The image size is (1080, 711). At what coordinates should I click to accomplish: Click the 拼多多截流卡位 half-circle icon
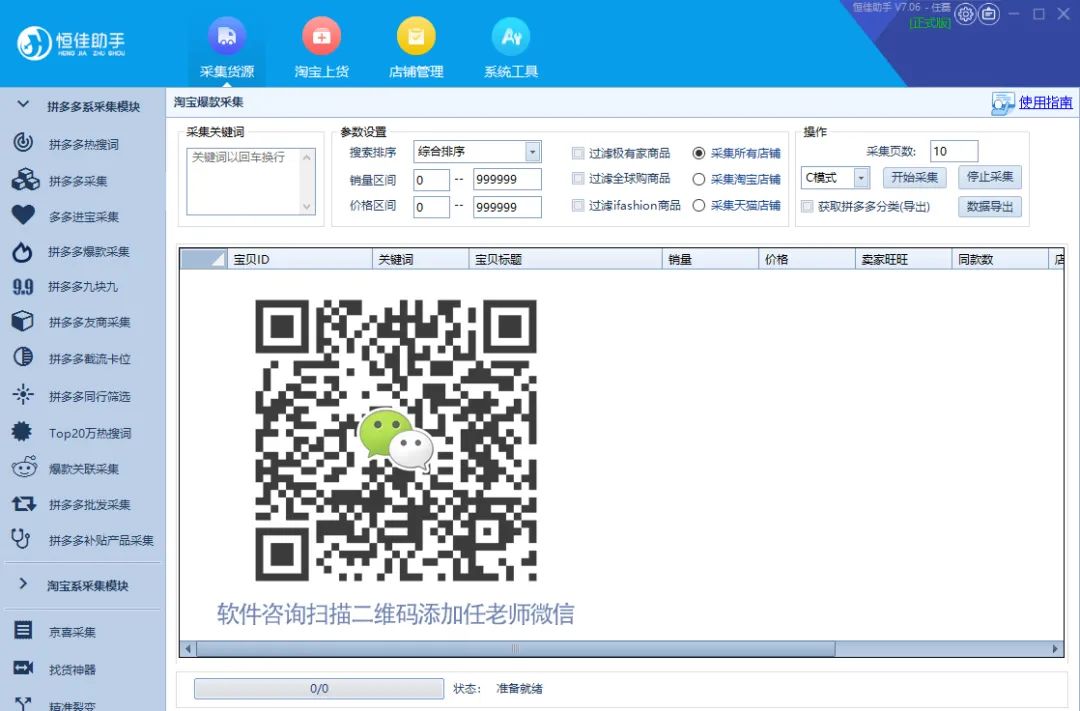coord(23,357)
